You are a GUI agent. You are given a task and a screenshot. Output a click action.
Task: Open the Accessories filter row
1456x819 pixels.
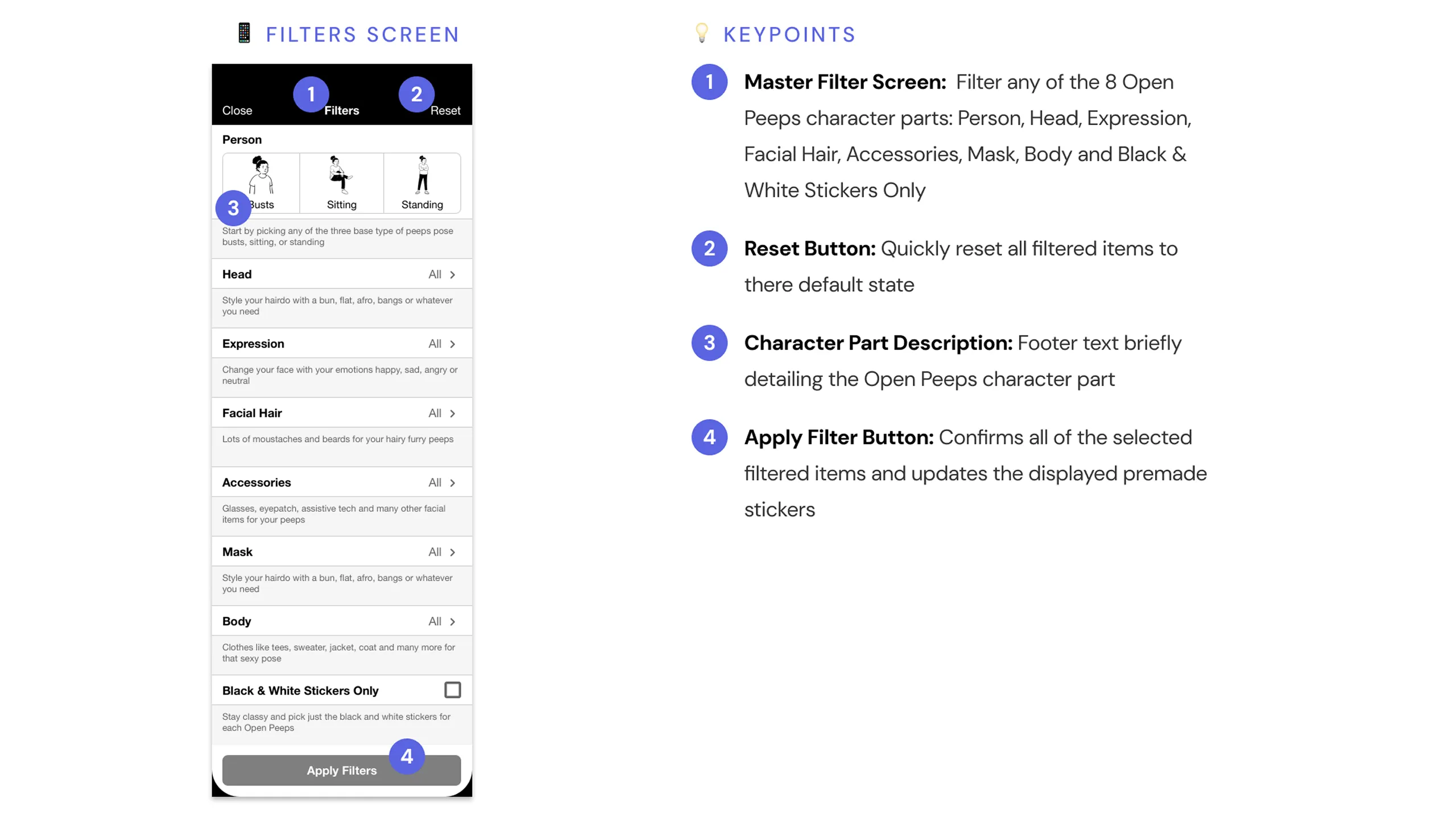coord(341,482)
